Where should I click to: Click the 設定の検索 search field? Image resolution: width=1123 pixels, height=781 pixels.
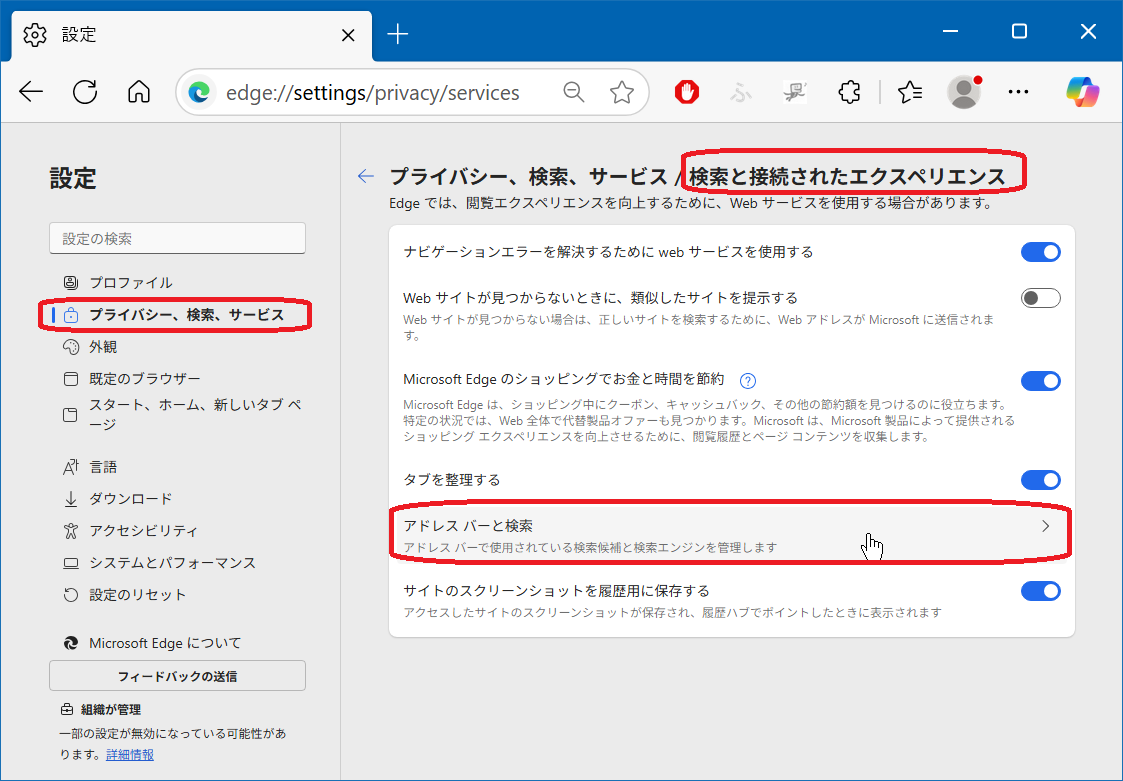click(x=177, y=239)
